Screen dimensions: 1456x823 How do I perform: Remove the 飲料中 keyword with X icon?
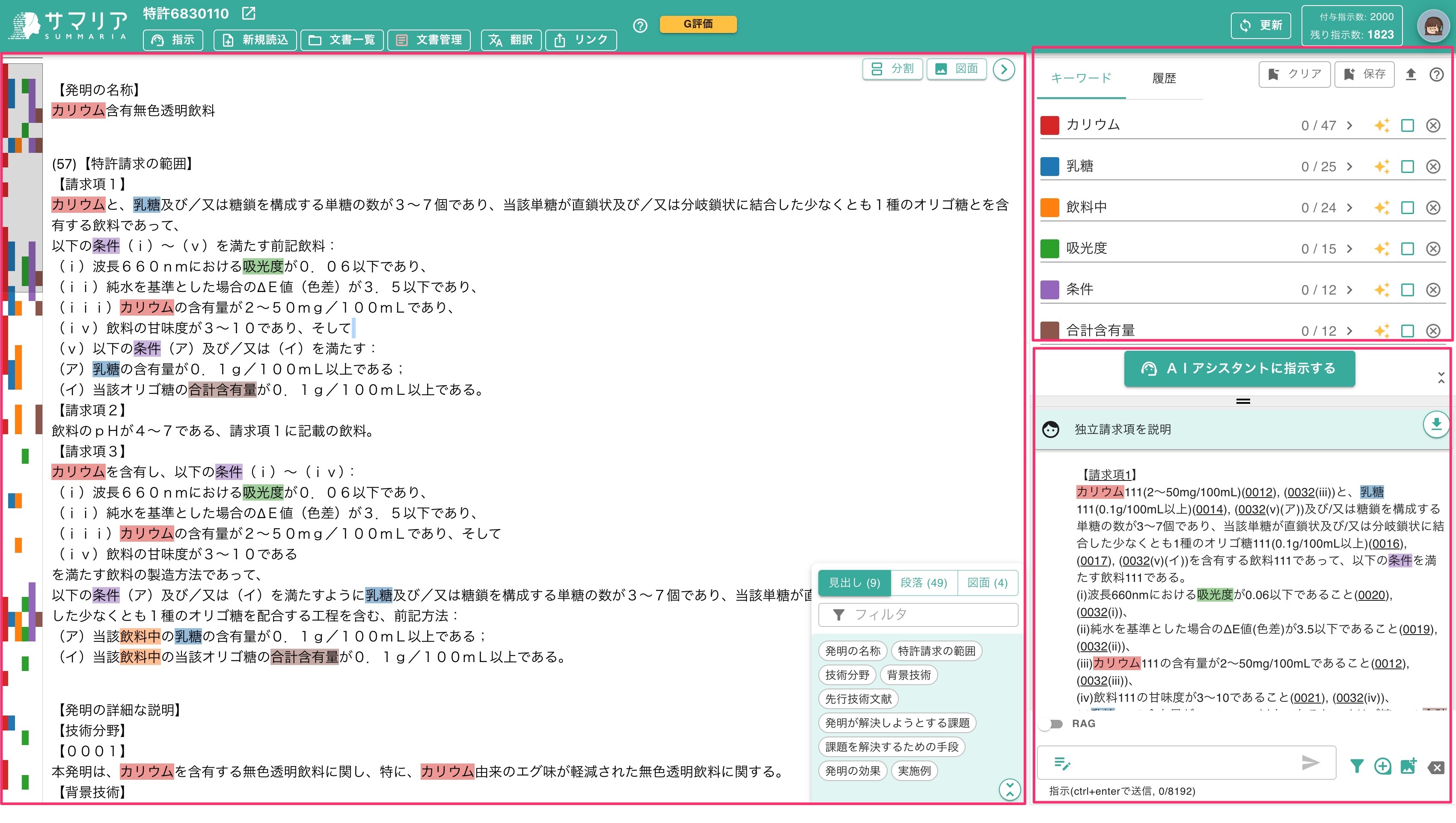tap(1433, 208)
